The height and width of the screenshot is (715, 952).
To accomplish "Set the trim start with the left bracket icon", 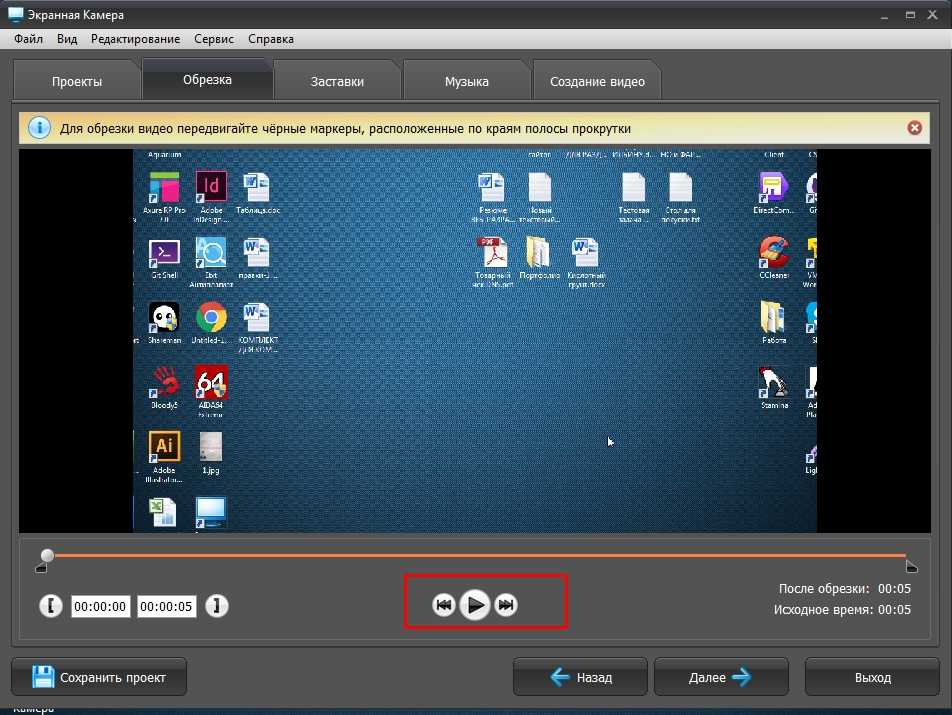I will (50, 606).
